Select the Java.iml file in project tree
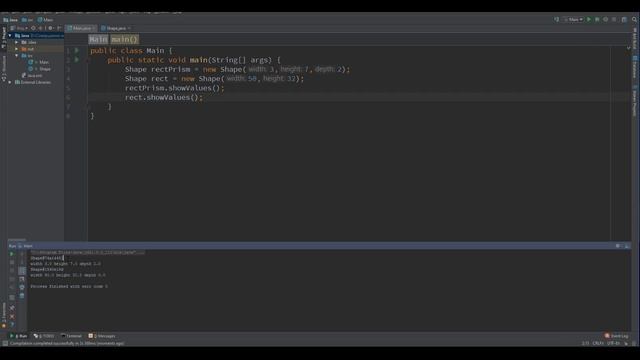Viewport: 640px width, 360px height. 32,76
